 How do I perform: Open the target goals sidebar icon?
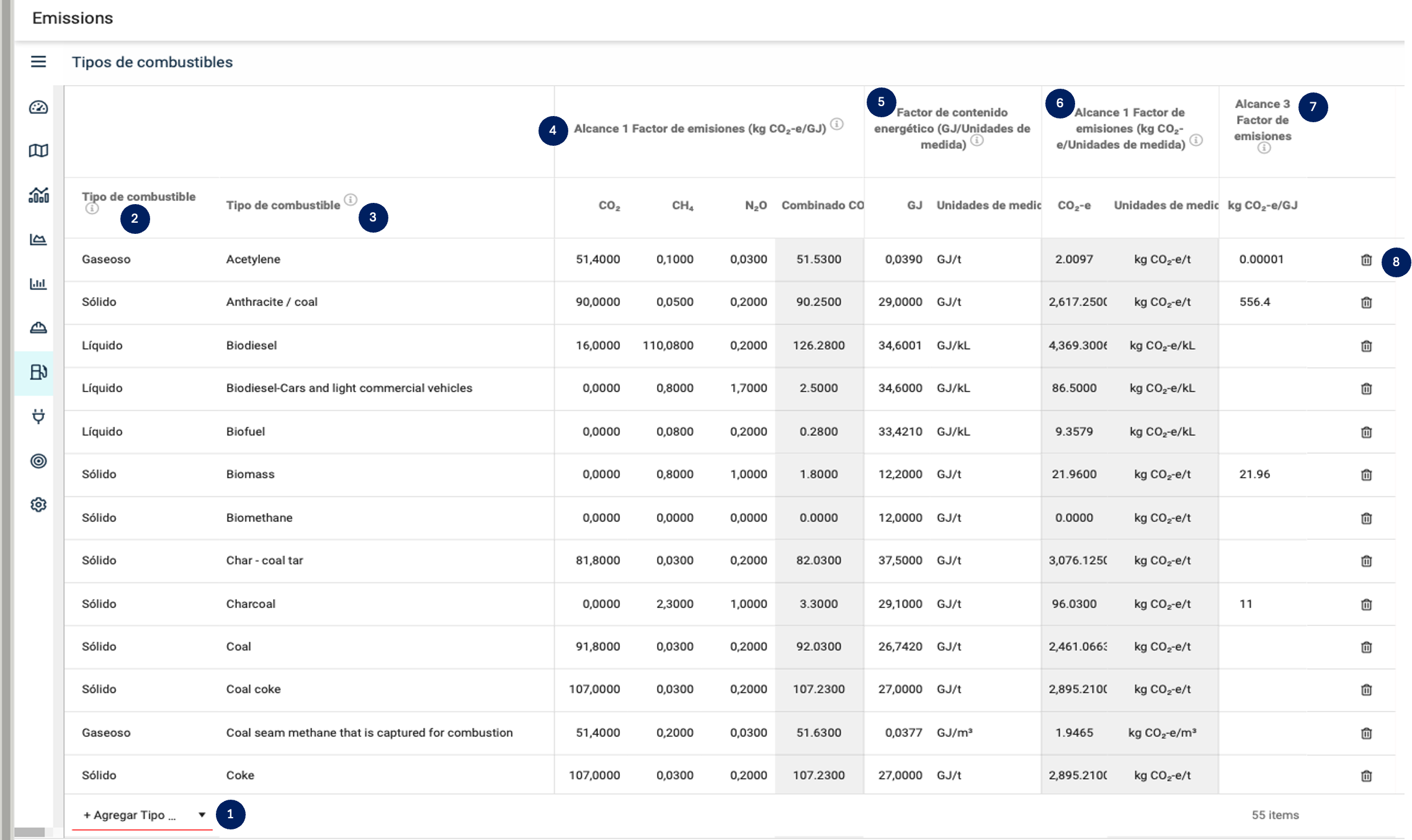click(38, 461)
